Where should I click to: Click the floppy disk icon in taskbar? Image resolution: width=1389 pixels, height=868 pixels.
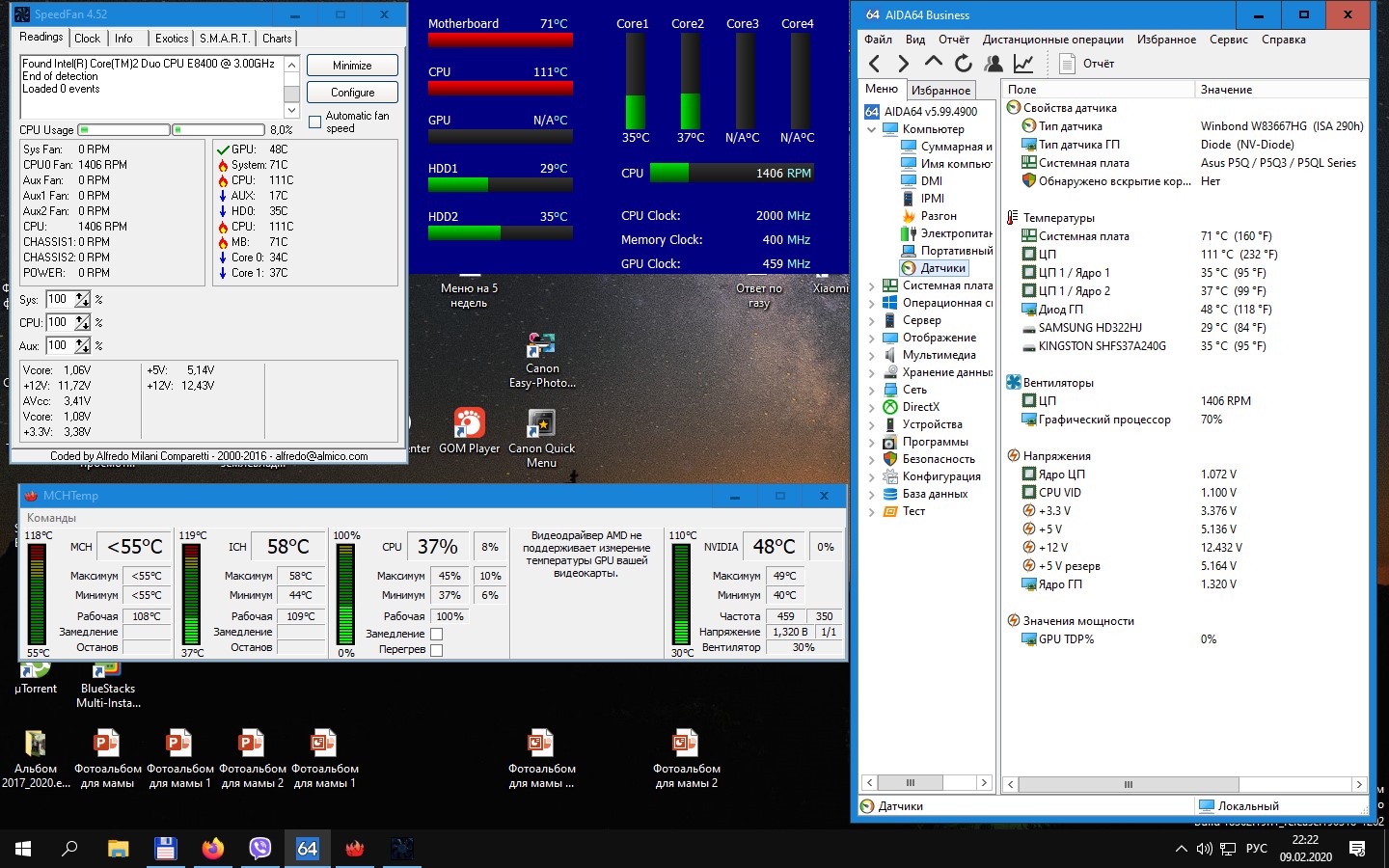165,849
